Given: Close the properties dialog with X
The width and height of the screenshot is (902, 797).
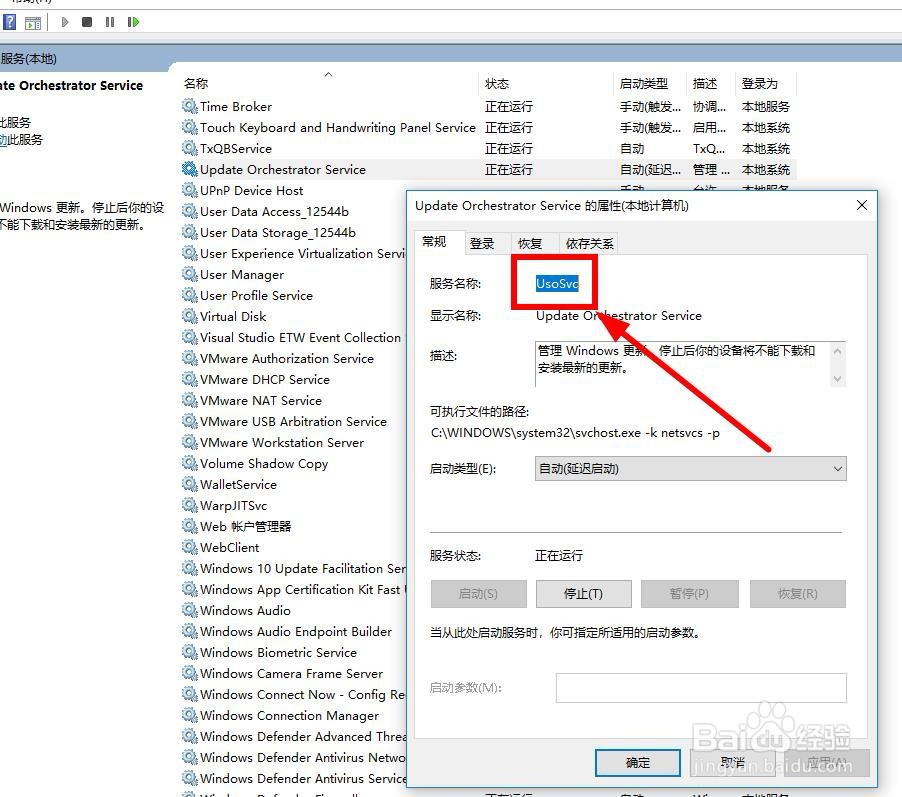Looking at the screenshot, I should [x=861, y=205].
